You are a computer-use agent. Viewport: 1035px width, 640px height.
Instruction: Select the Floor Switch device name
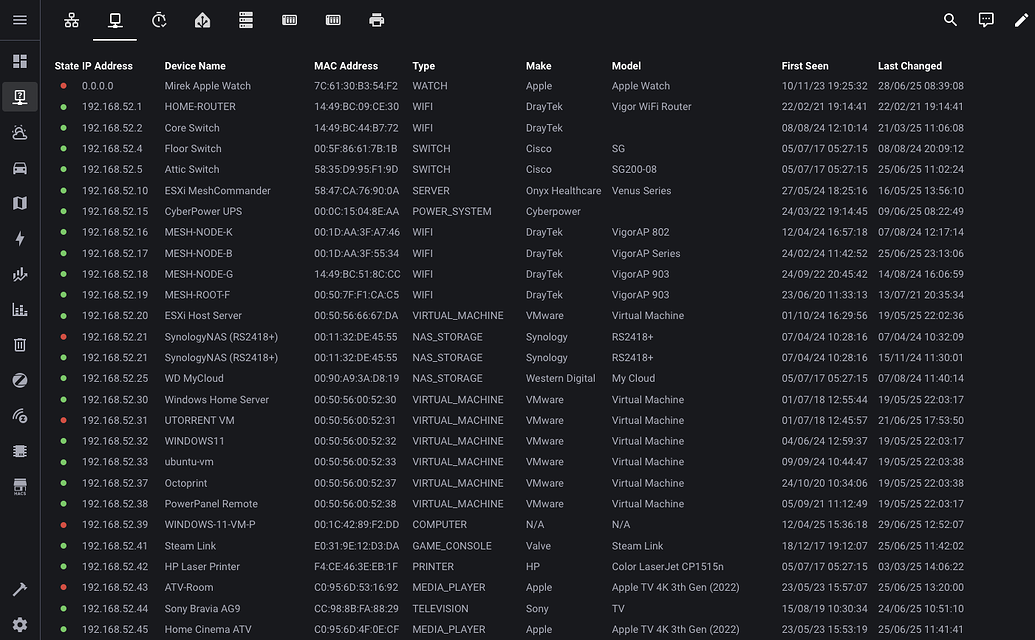coord(193,148)
